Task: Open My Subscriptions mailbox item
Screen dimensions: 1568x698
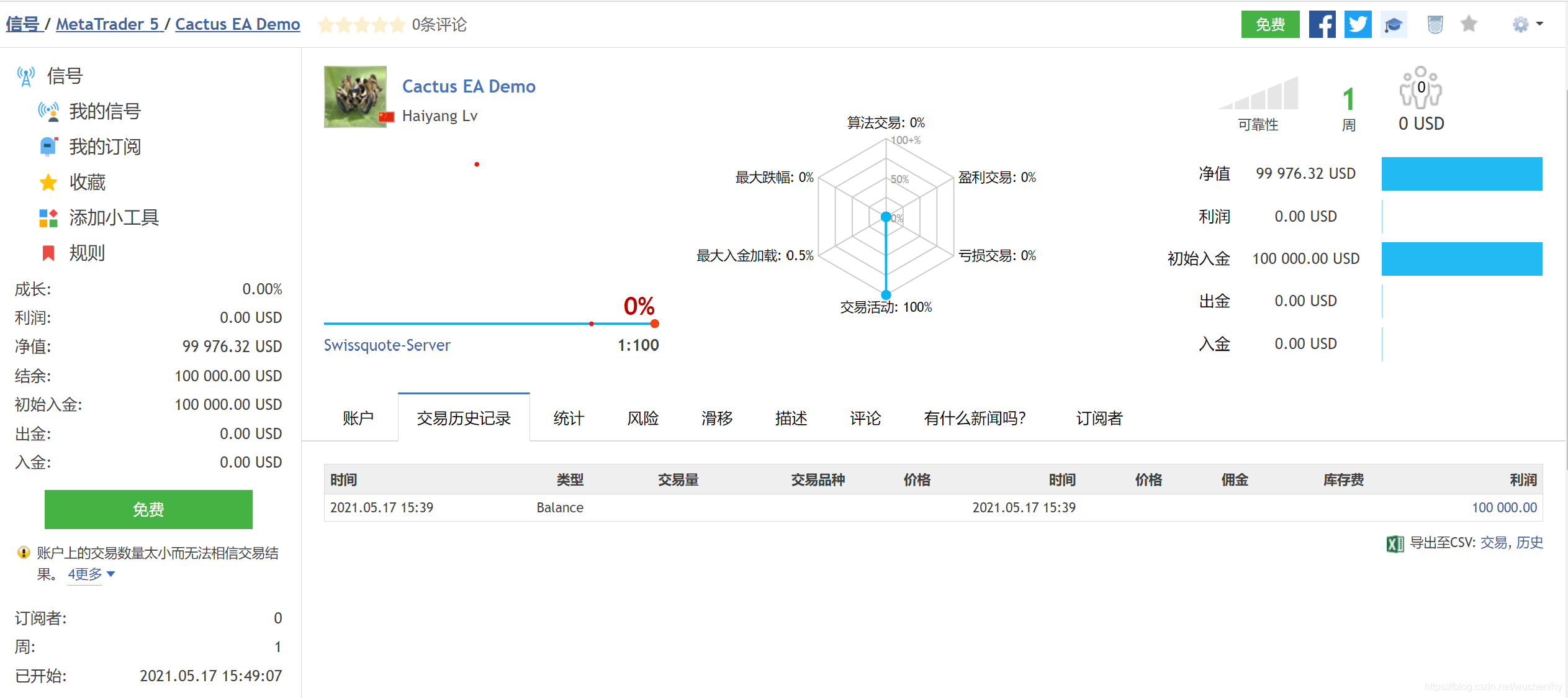Action: (104, 147)
